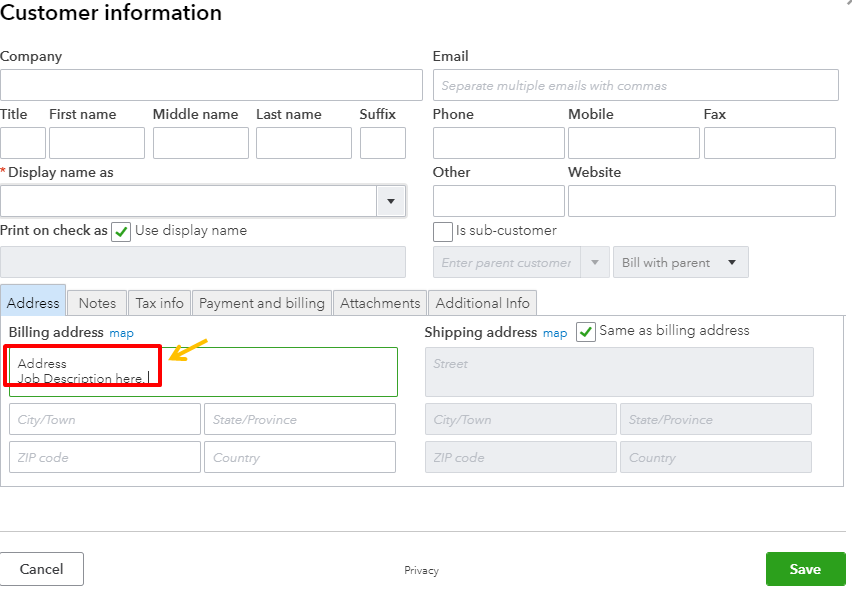This screenshot has width=852, height=589.
Task: Open the Tax info tab
Action: (x=160, y=303)
